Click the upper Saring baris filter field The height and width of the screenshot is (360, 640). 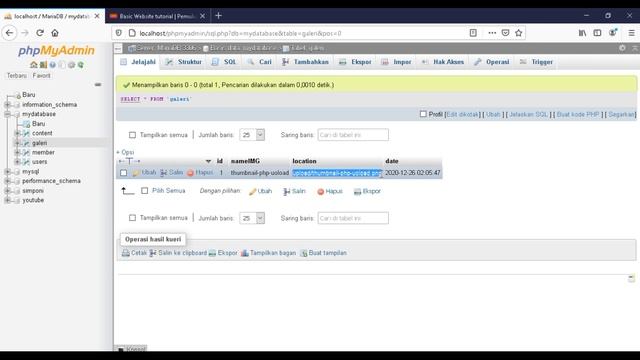353,135
